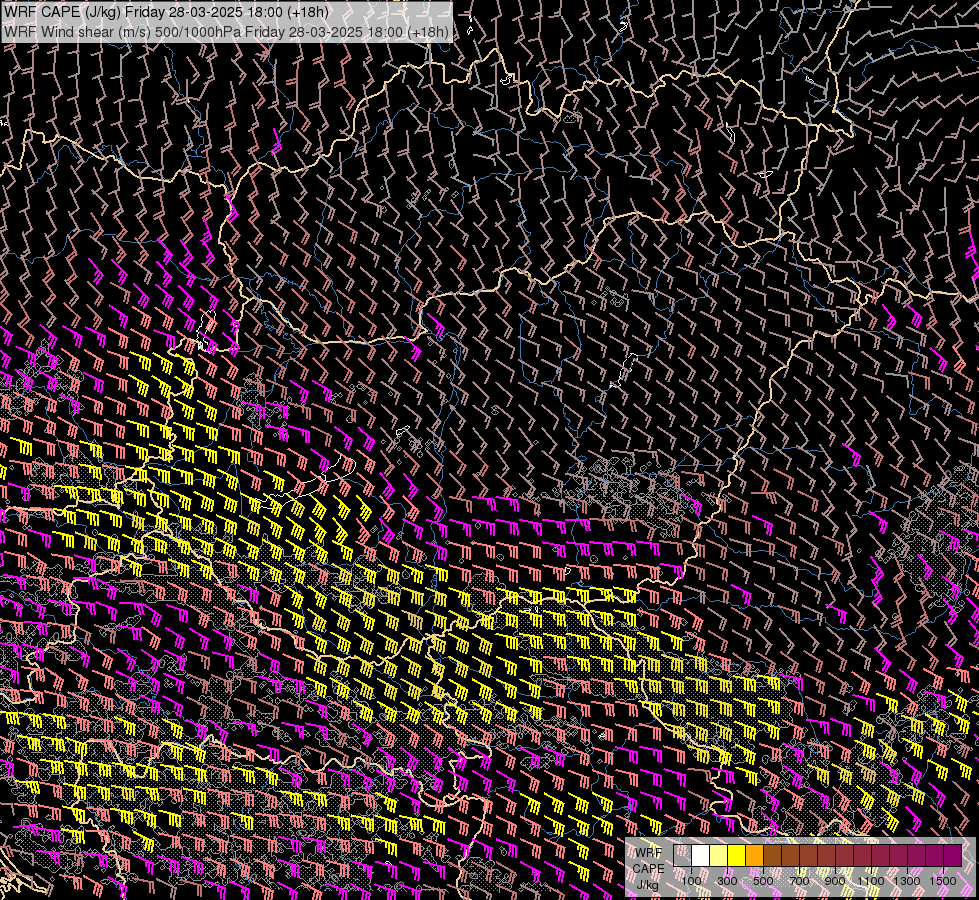Select the bright yellow CAPE legend swatch

coord(737,855)
